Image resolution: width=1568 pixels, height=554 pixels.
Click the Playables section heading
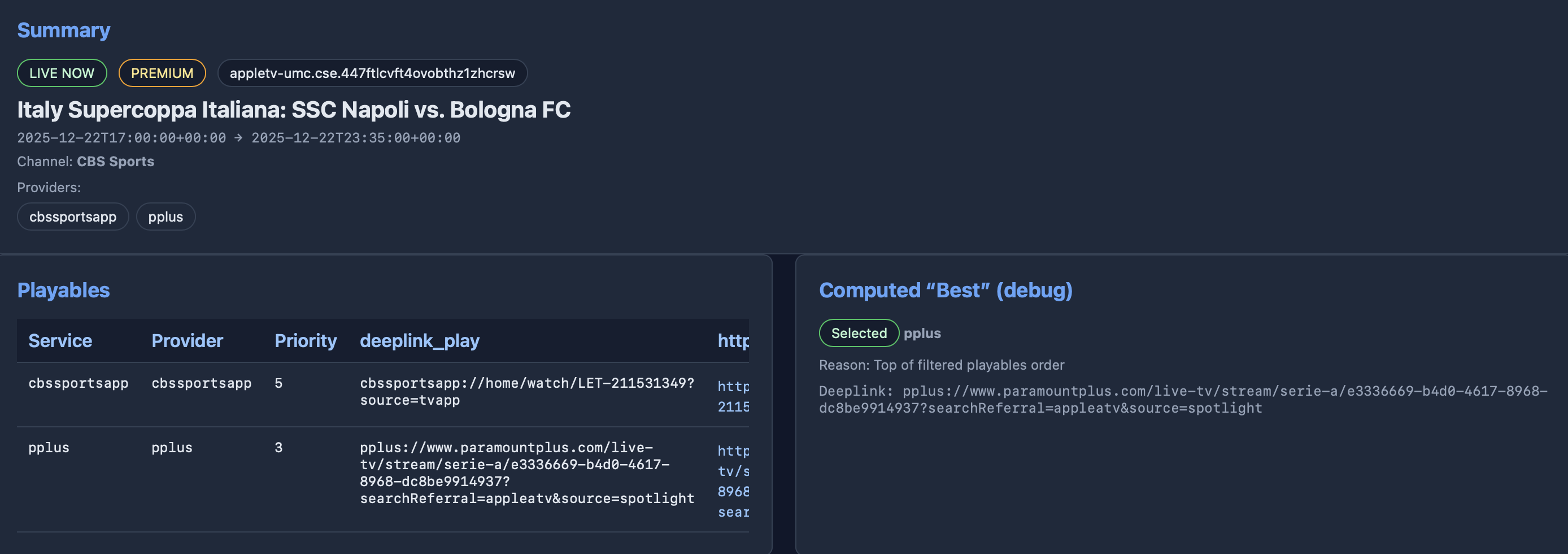point(63,290)
